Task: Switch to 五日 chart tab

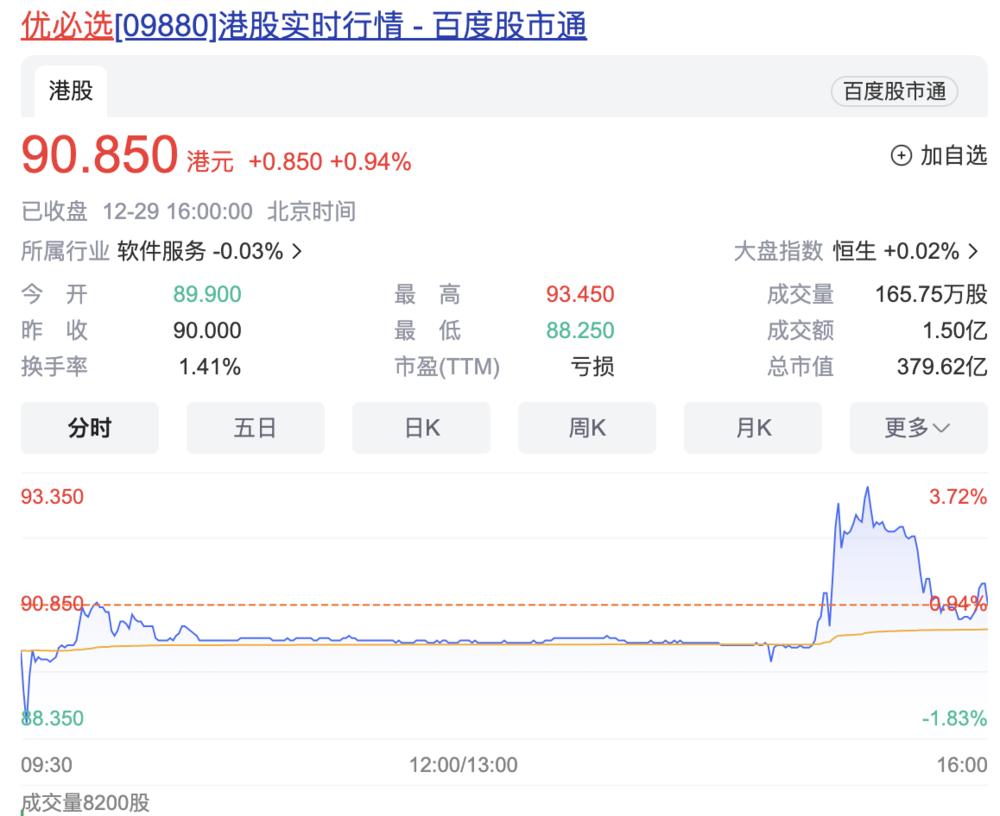Action: (256, 427)
